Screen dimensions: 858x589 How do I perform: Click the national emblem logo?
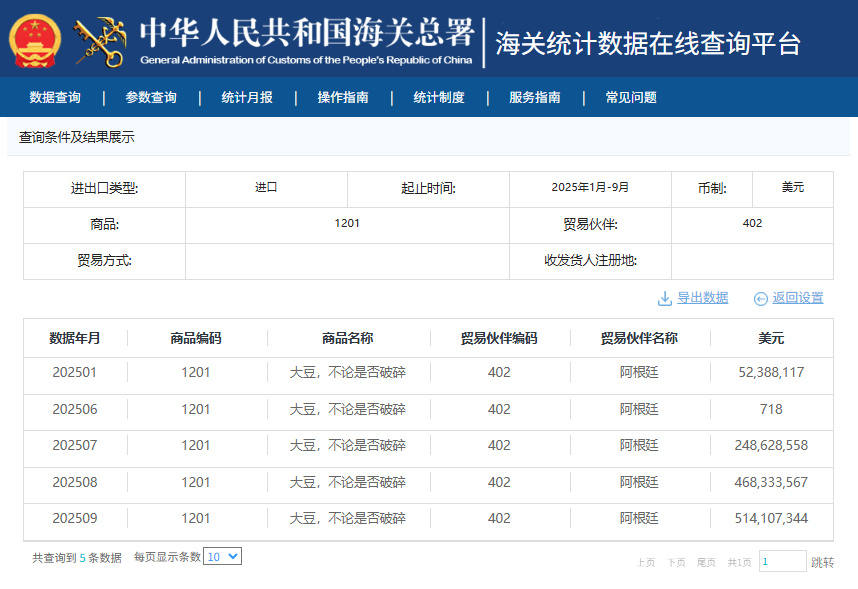tap(35, 40)
